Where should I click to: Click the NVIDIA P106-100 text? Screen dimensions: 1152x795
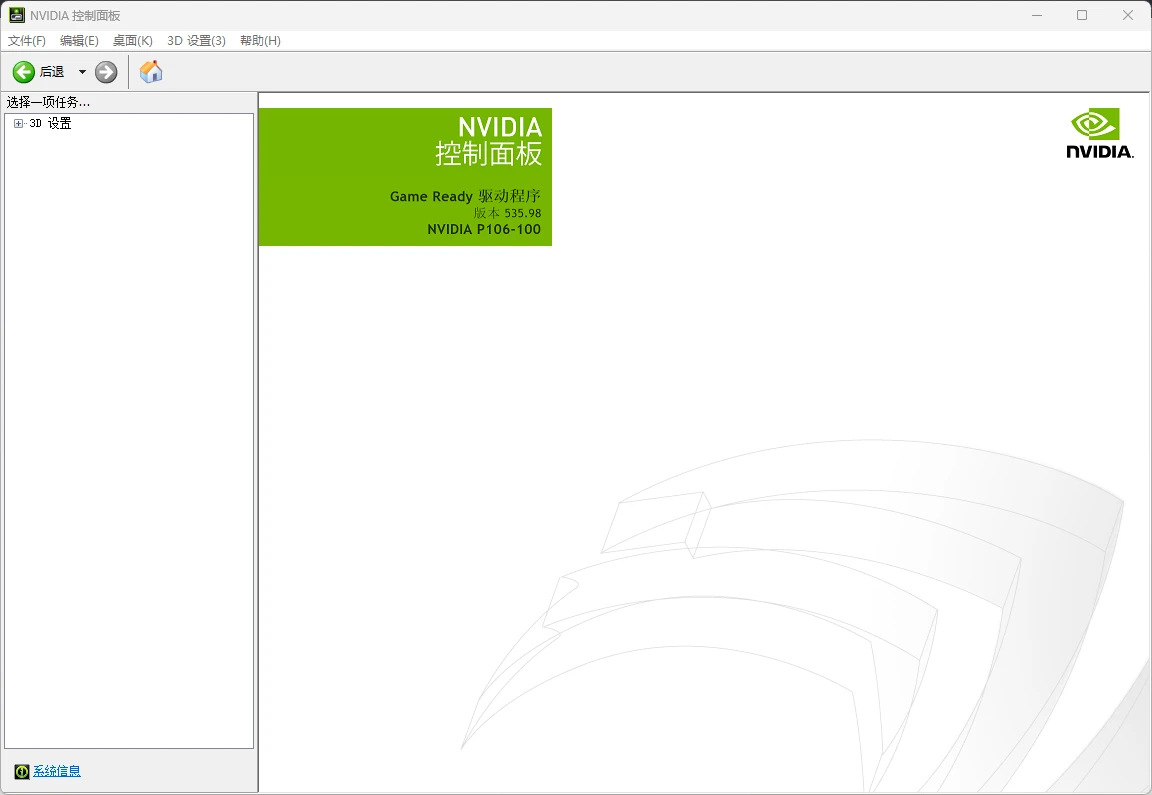[x=483, y=229]
